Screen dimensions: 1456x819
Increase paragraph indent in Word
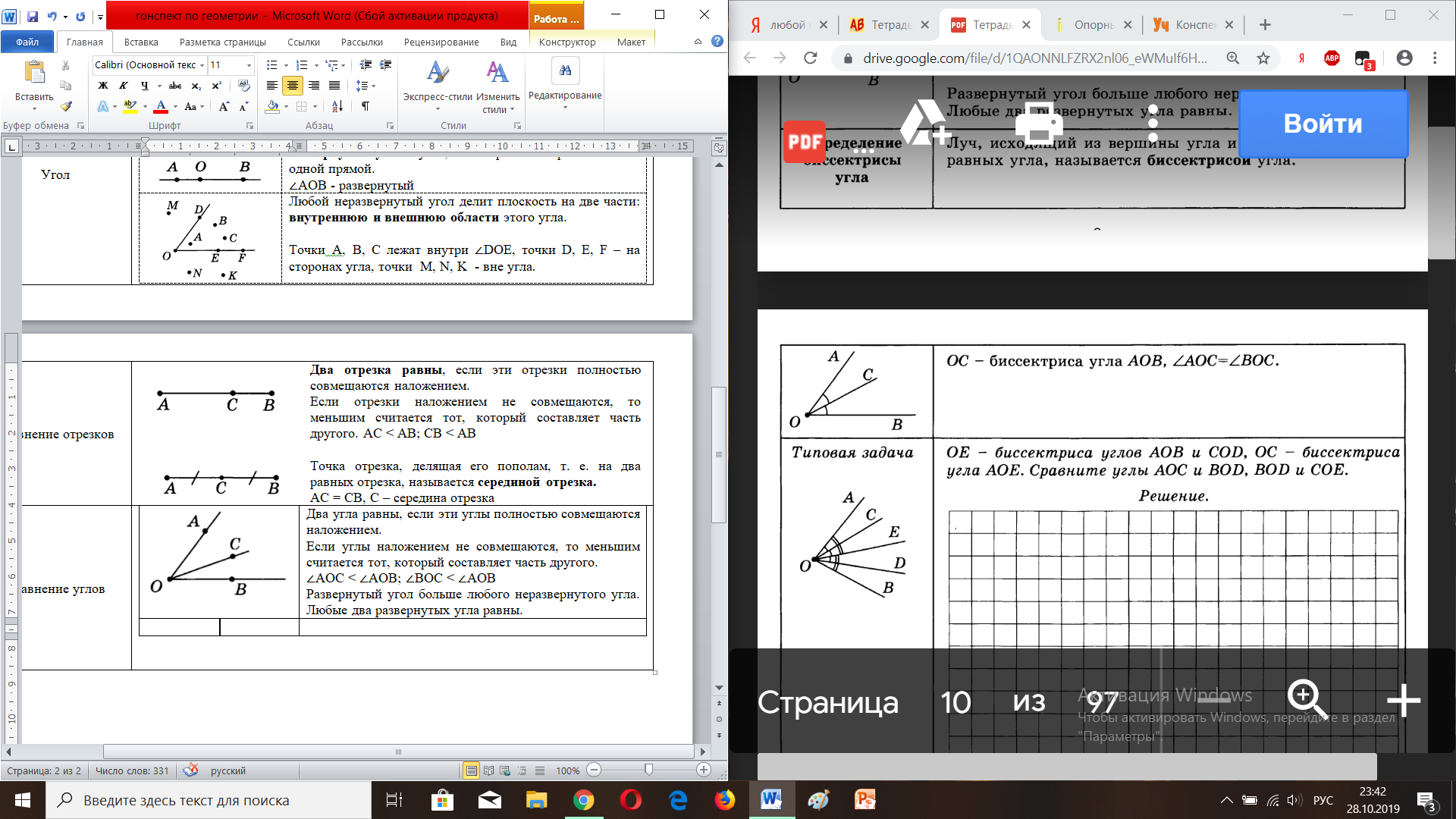tap(386, 65)
